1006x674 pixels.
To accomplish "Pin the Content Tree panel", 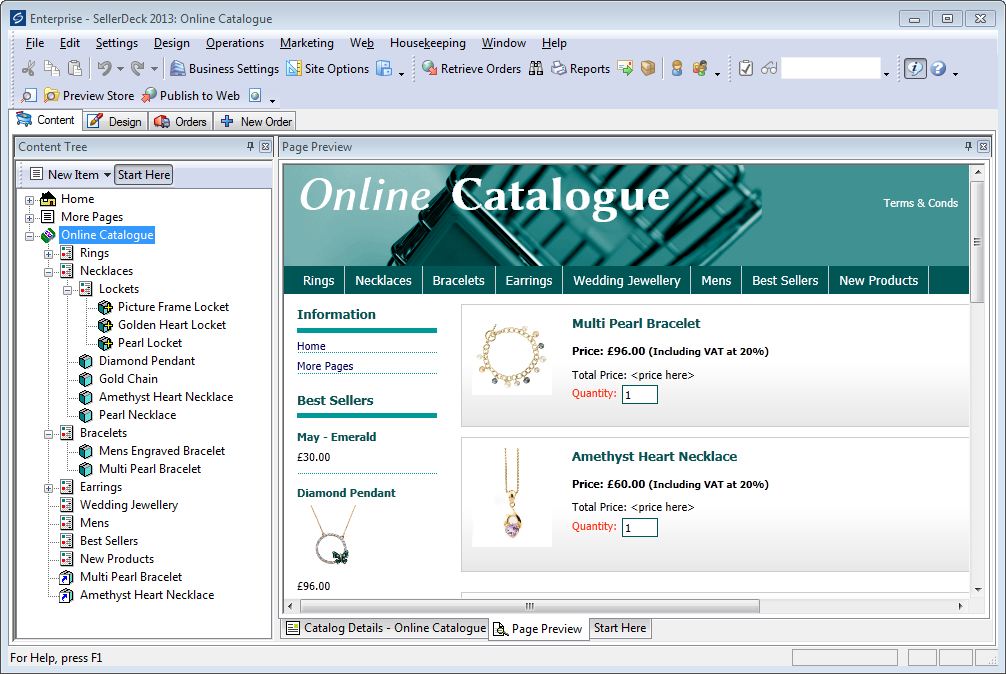I will (x=251, y=147).
